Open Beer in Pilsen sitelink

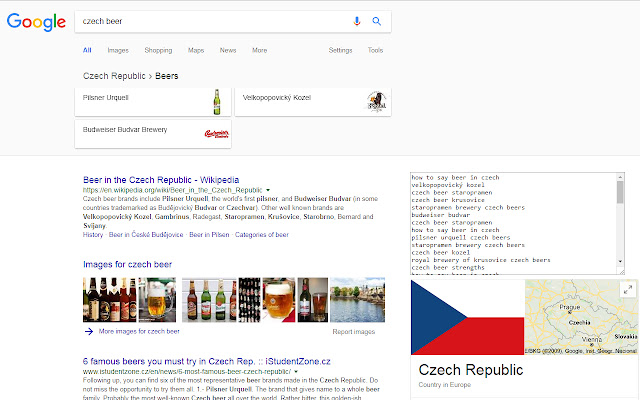pyautogui.click(x=209, y=235)
